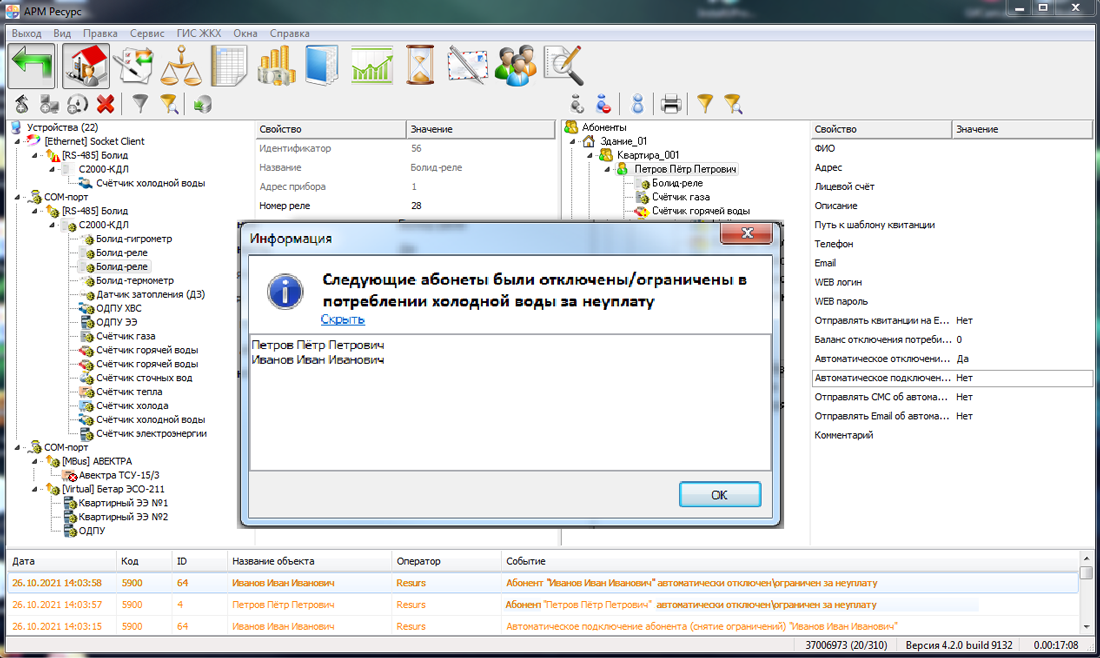Click the Скрыть link in dialog
Image resolution: width=1100 pixels, height=658 pixels.
342,320
